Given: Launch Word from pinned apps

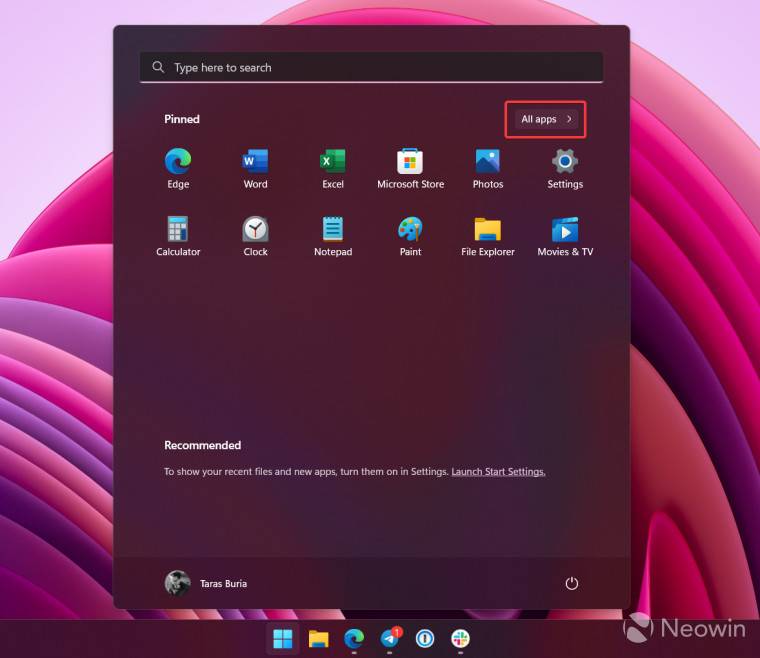Looking at the screenshot, I should tap(255, 169).
